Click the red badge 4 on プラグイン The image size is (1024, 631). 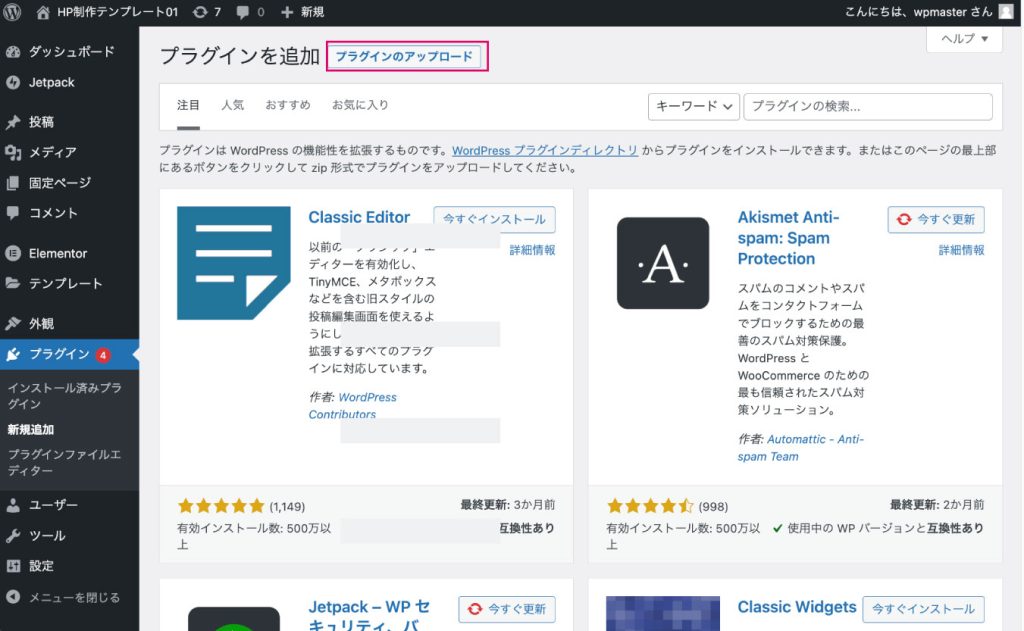pyautogui.click(x=103, y=355)
